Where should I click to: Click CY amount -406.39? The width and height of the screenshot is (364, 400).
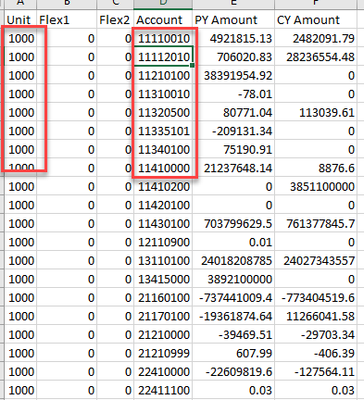pos(315,353)
